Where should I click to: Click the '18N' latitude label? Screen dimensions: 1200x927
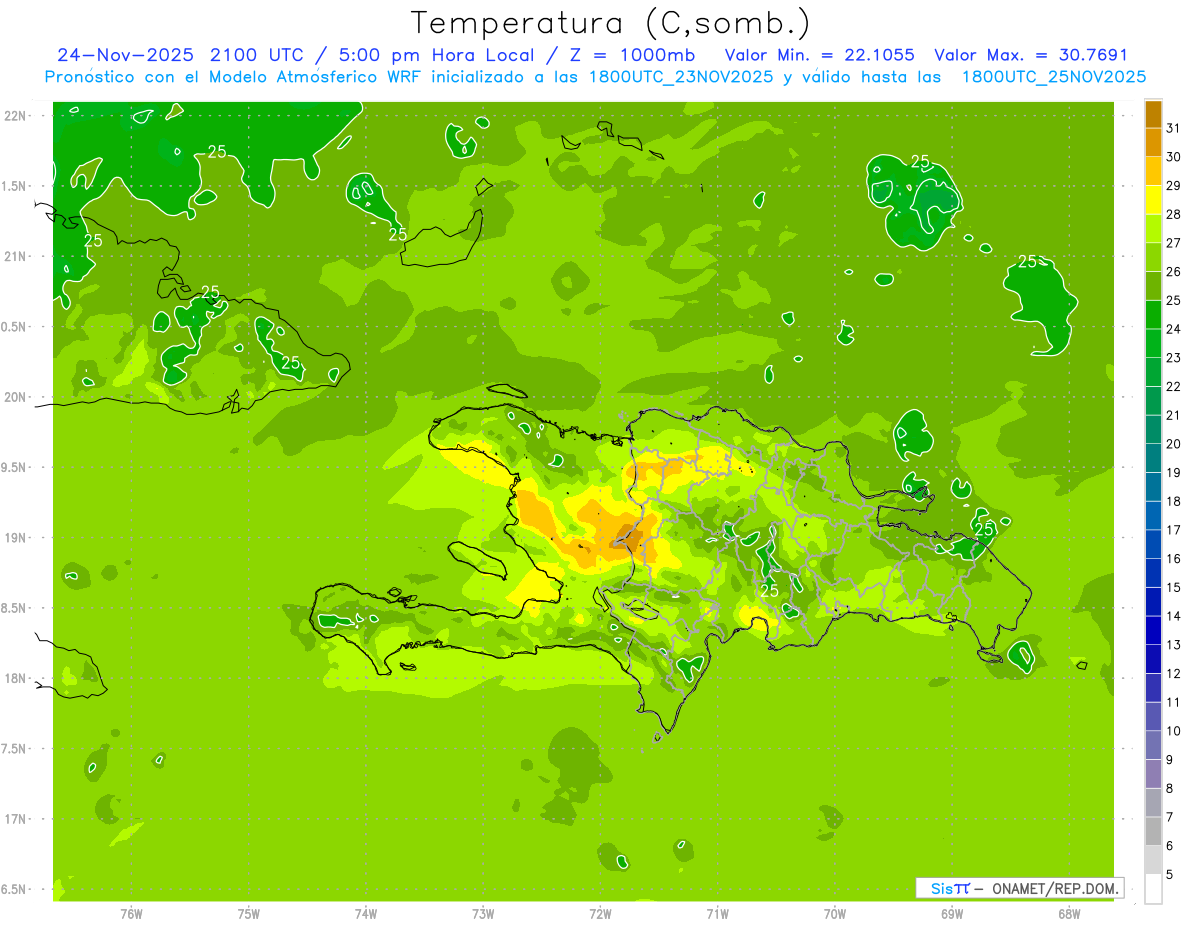coord(16,678)
